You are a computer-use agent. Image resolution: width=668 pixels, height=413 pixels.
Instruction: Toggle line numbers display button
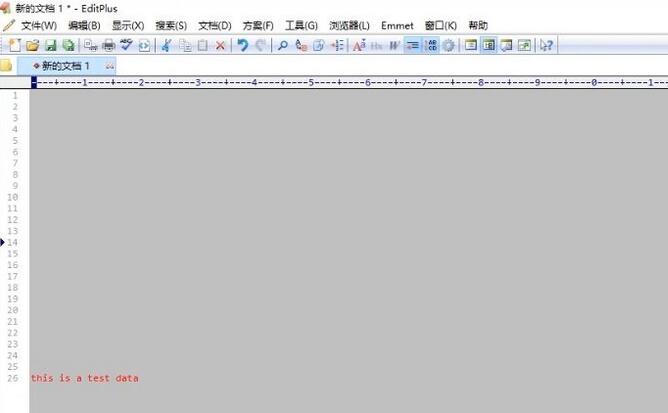click(431, 45)
